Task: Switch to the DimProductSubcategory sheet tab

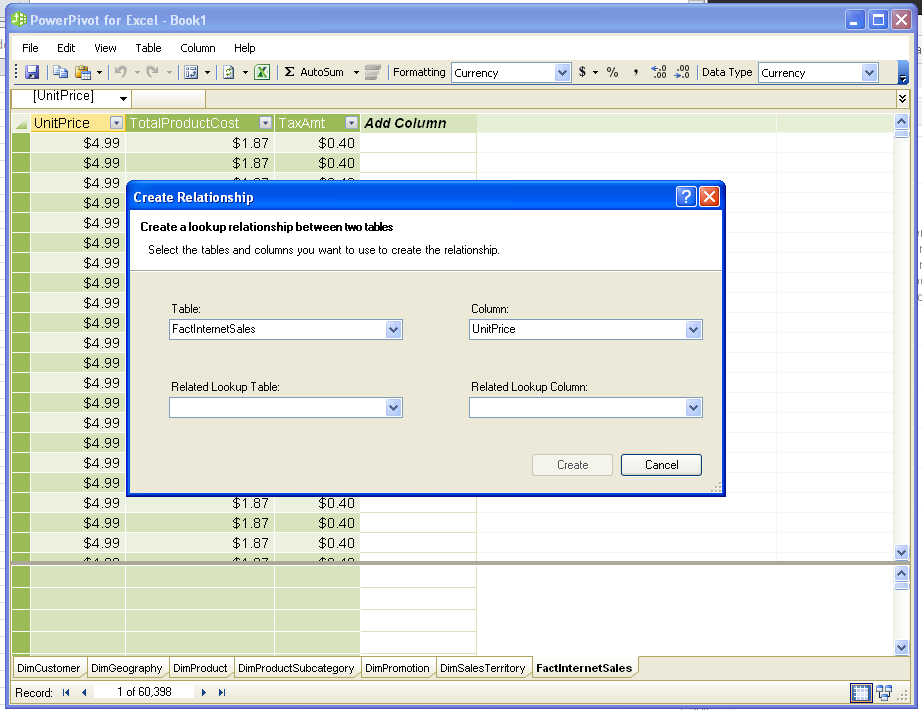Action: point(296,668)
